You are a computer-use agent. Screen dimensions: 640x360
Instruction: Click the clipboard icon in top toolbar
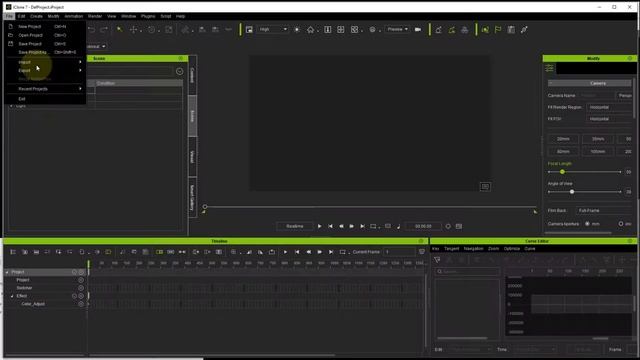point(511,29)
